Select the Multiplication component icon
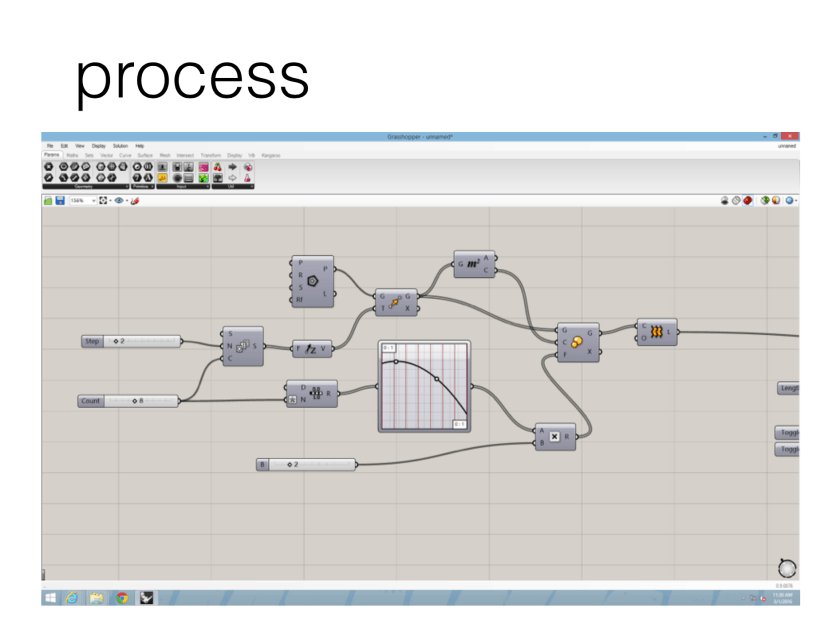Viewport: 840px width, 630px height. 554,436
